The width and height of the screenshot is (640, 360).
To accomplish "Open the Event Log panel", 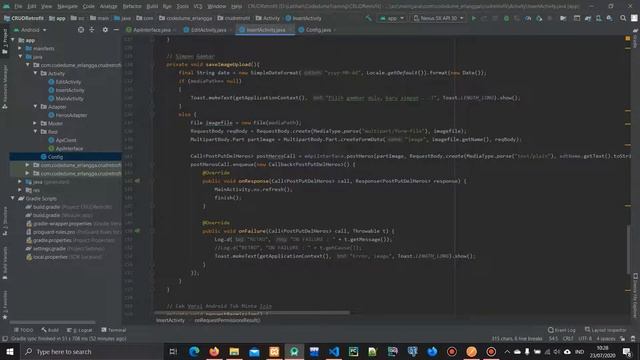I will pyautogui.click(x=562, y=330).
